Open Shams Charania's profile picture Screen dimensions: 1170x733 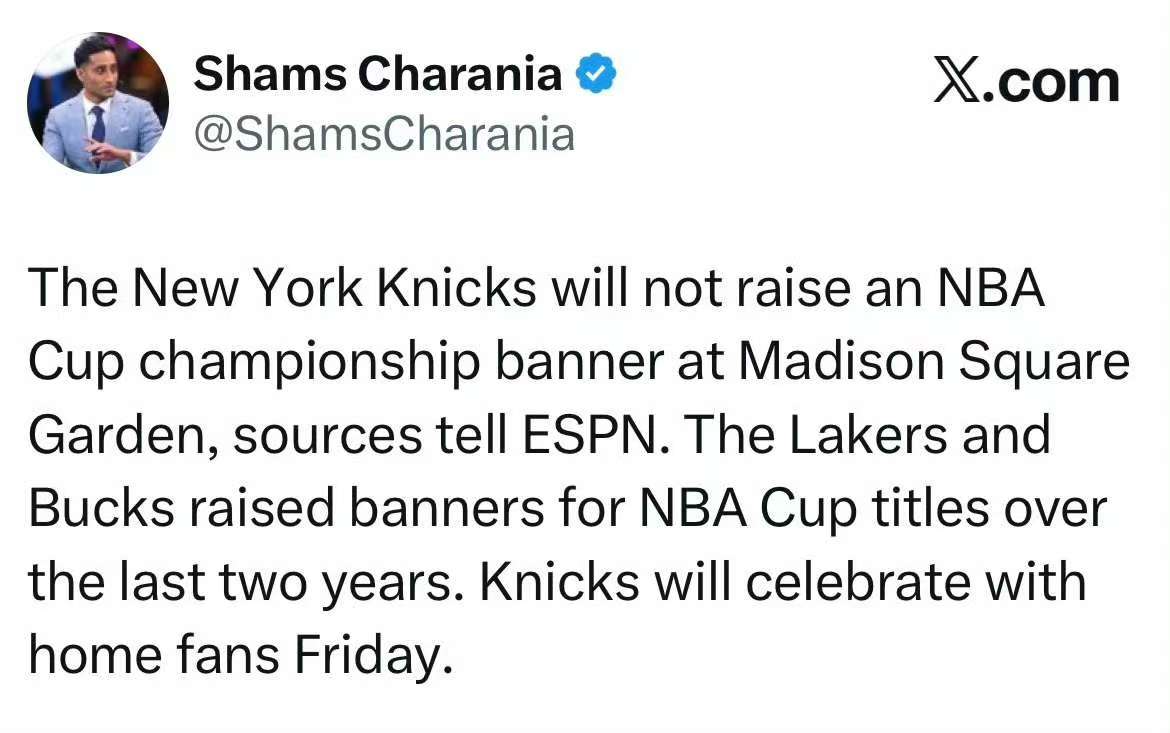tap(98, 103)
